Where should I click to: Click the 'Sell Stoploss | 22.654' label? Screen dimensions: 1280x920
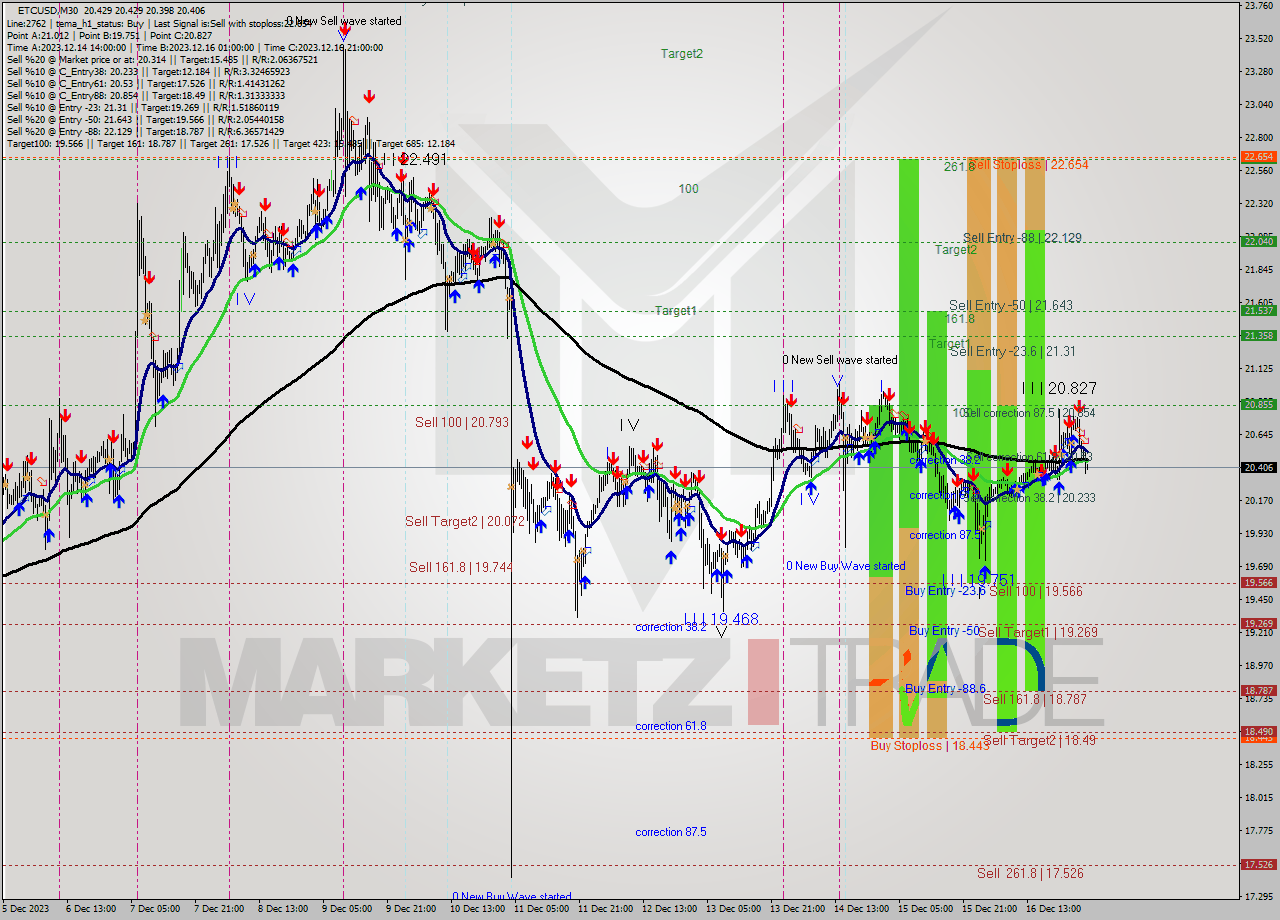(1029, 164)
